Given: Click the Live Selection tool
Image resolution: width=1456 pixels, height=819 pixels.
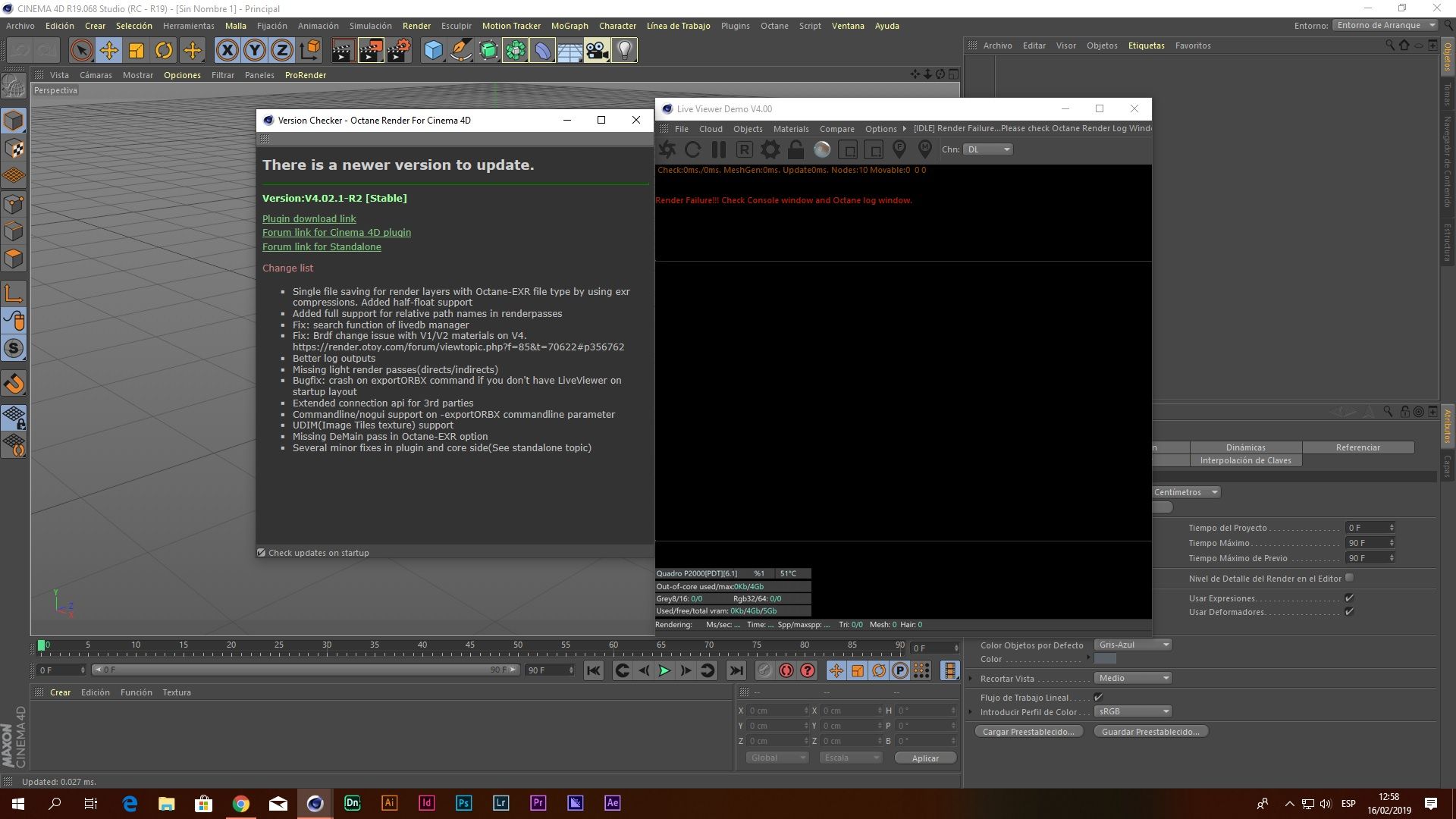Looking at the screenshot, I should pyautogui.click(x=81, y=51).
